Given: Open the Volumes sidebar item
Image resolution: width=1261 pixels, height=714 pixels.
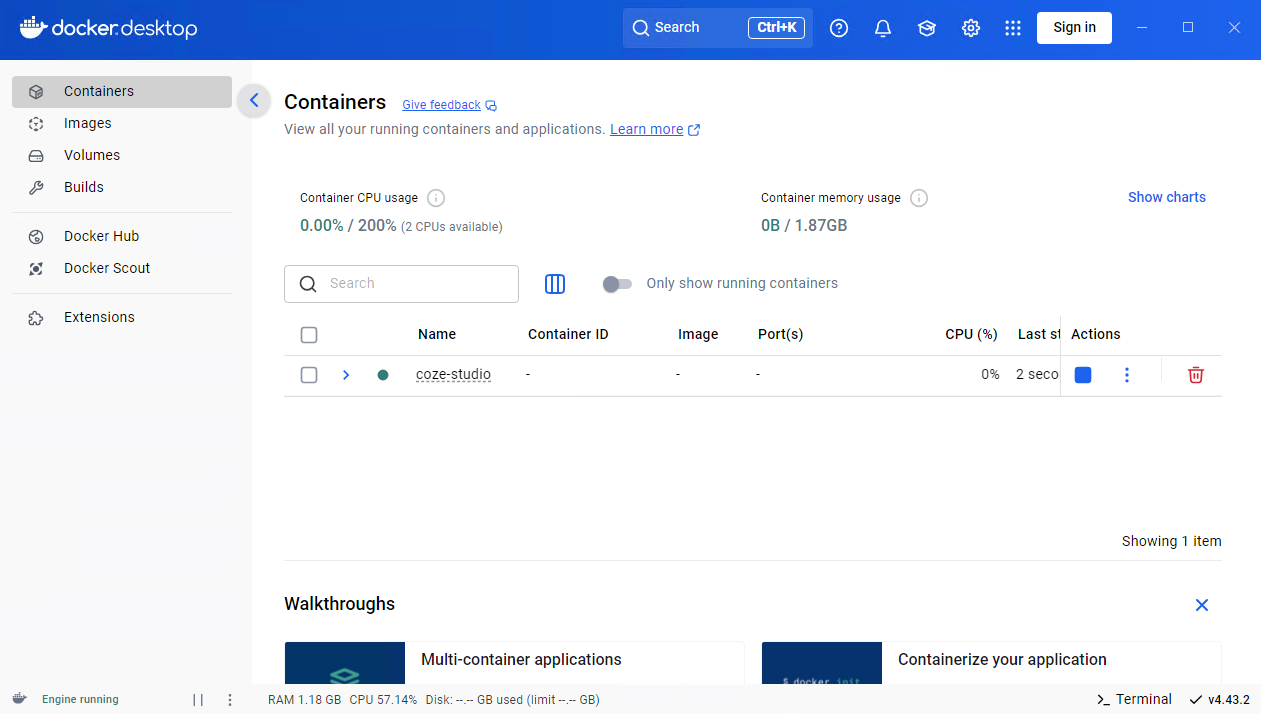Looking at the screenshot, I should pos(122,155).
